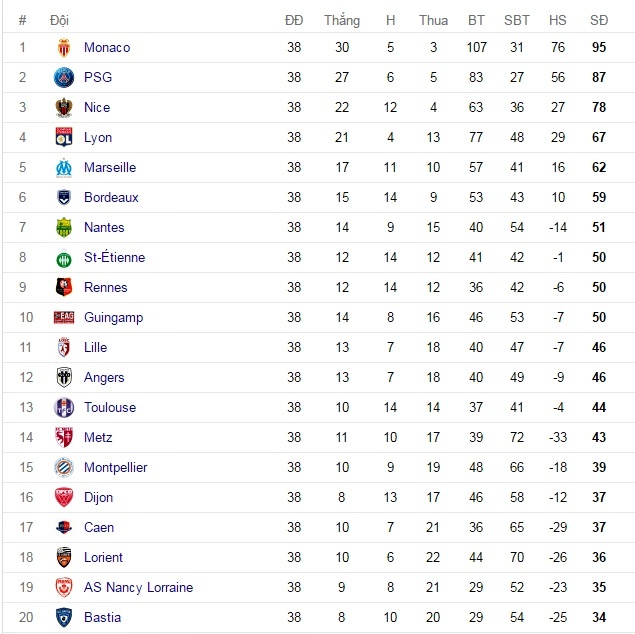Click the Bordeaux club crest

64,198
